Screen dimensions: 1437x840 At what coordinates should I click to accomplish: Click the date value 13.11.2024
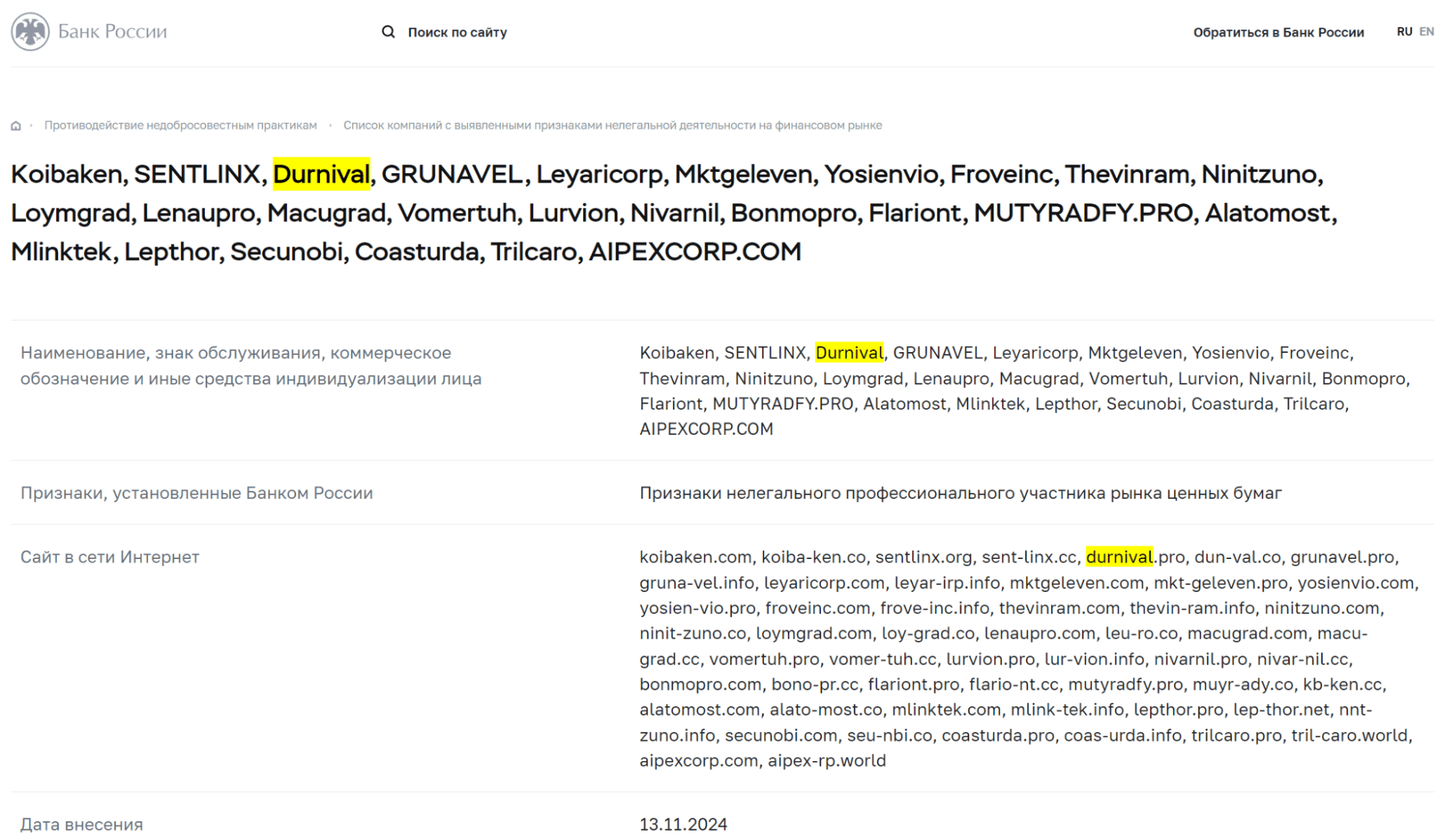click(x=683, y=824)
